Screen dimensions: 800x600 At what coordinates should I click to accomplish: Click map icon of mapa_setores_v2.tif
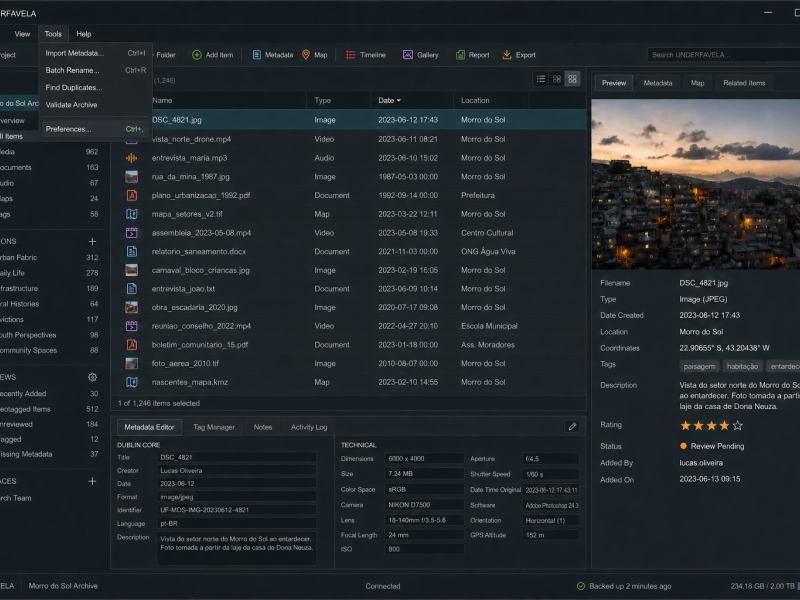point(132,214)
